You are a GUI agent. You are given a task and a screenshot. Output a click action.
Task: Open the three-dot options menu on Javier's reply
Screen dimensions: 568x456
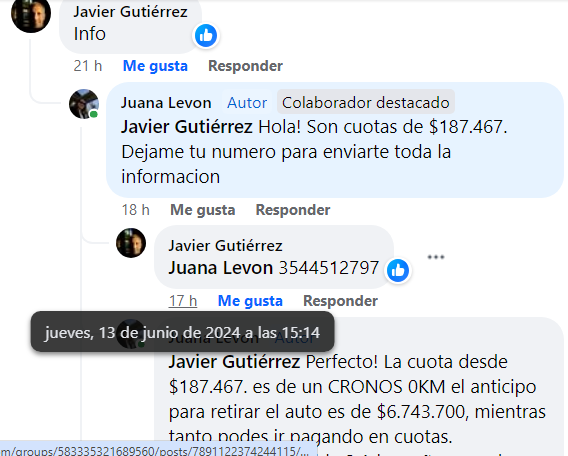click(x=436, y=257)
